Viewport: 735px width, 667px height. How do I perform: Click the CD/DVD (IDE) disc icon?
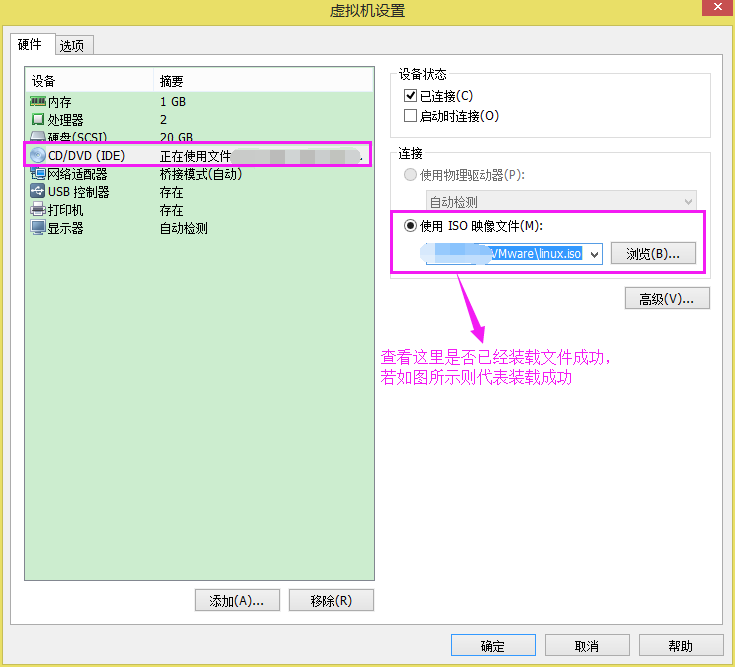point(38,155)
